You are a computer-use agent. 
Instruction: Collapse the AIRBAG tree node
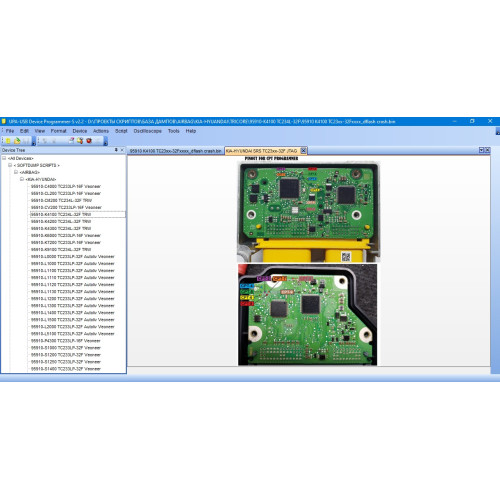[16, 172]
